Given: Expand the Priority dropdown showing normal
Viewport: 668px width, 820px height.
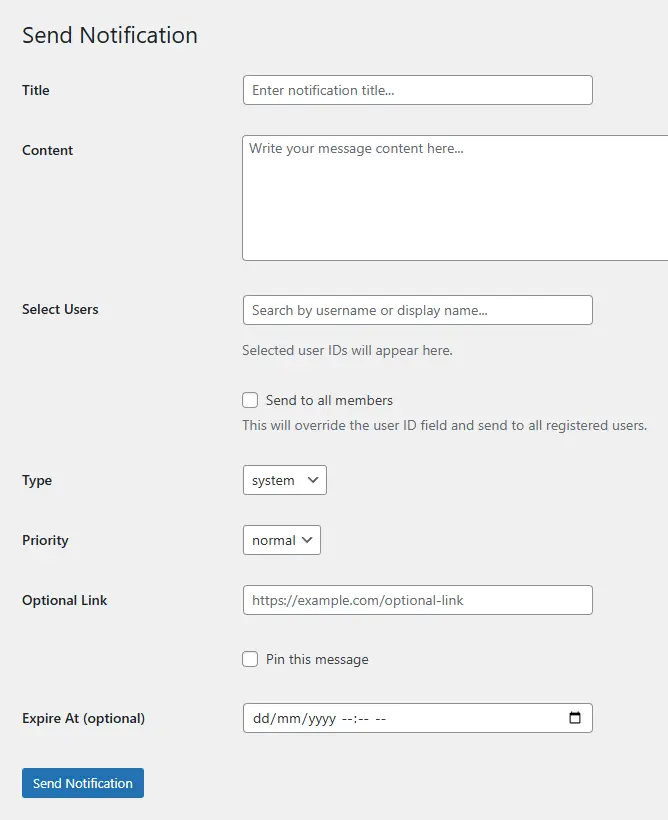Looking at the screenshot, I should [281, 540].
